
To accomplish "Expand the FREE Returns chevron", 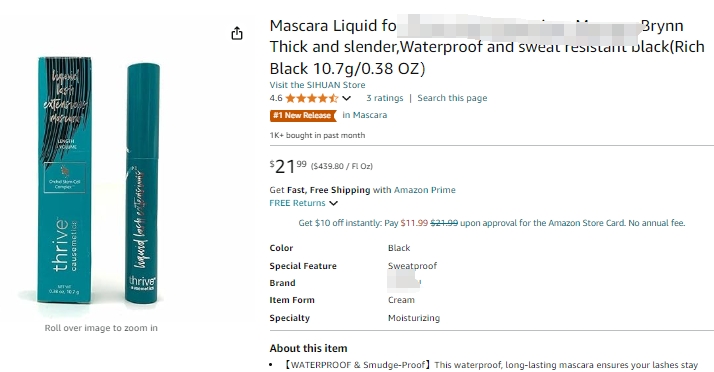I will point(333,203).
